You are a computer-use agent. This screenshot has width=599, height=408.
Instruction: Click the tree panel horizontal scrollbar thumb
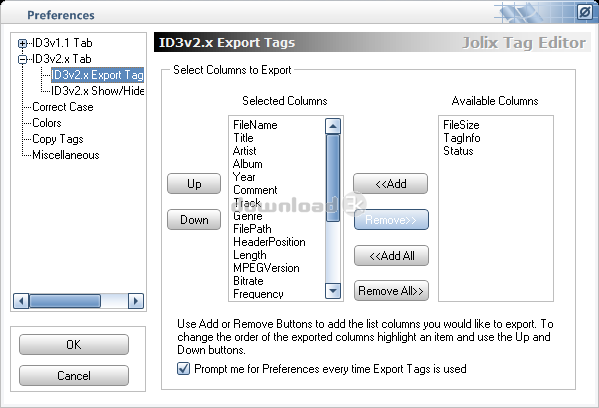[x=65, y=301]
